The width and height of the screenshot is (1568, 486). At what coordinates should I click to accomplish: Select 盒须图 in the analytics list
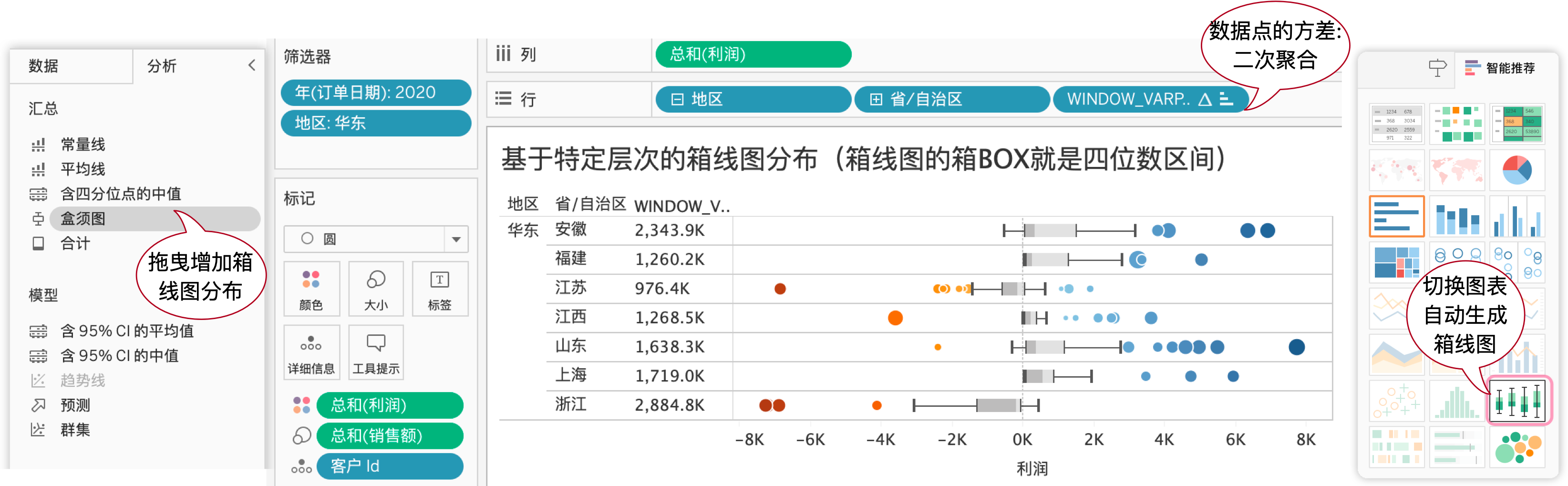coord(83,218)
